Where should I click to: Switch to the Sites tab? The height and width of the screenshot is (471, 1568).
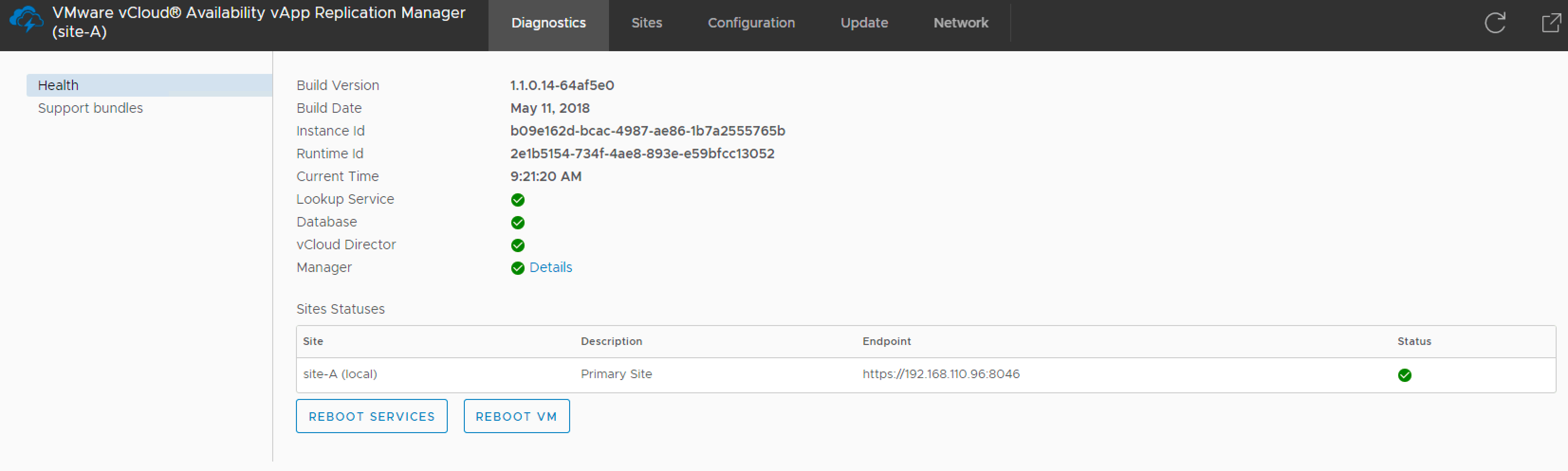coord(646,23)
